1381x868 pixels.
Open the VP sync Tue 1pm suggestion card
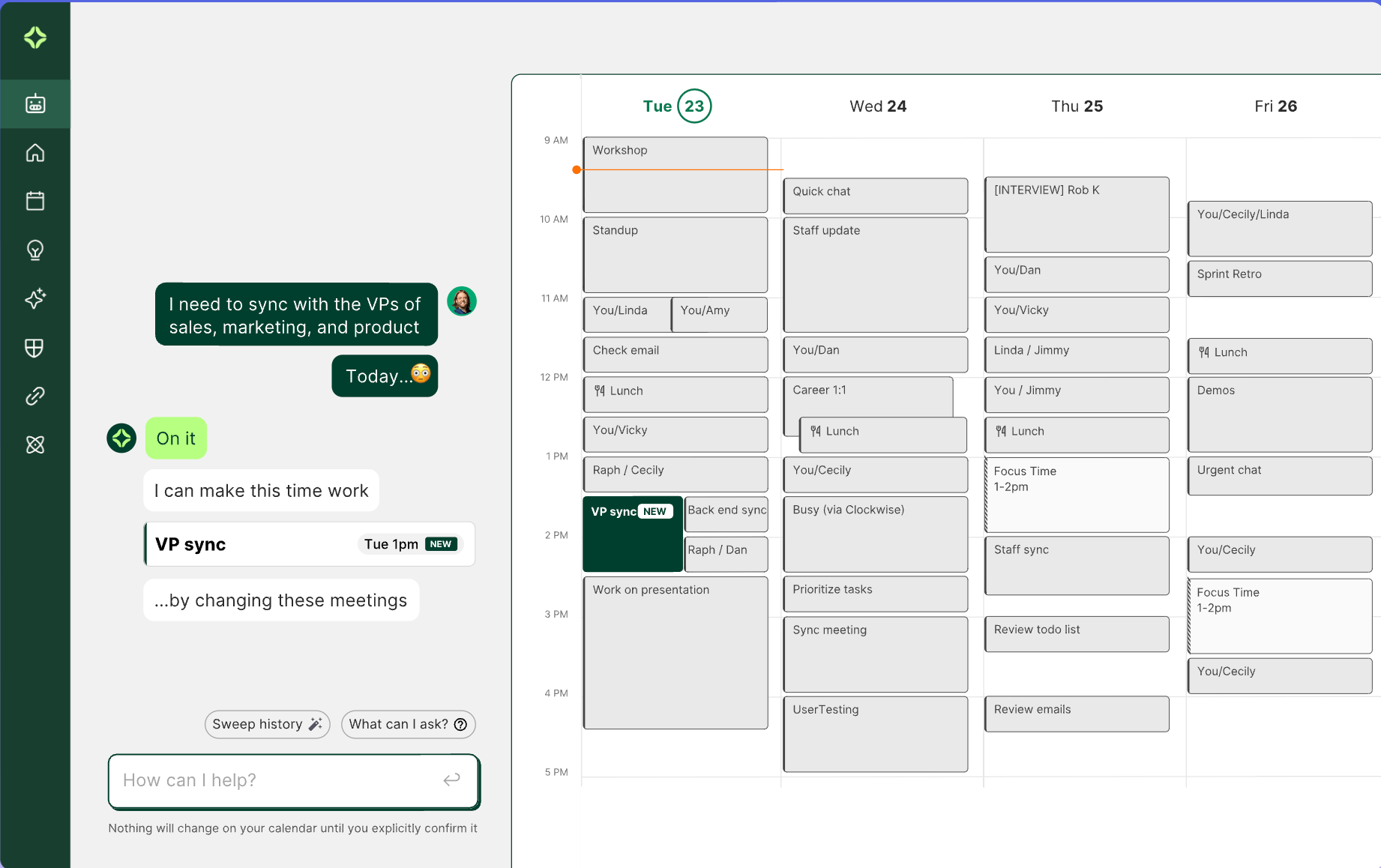click(309, 544)
